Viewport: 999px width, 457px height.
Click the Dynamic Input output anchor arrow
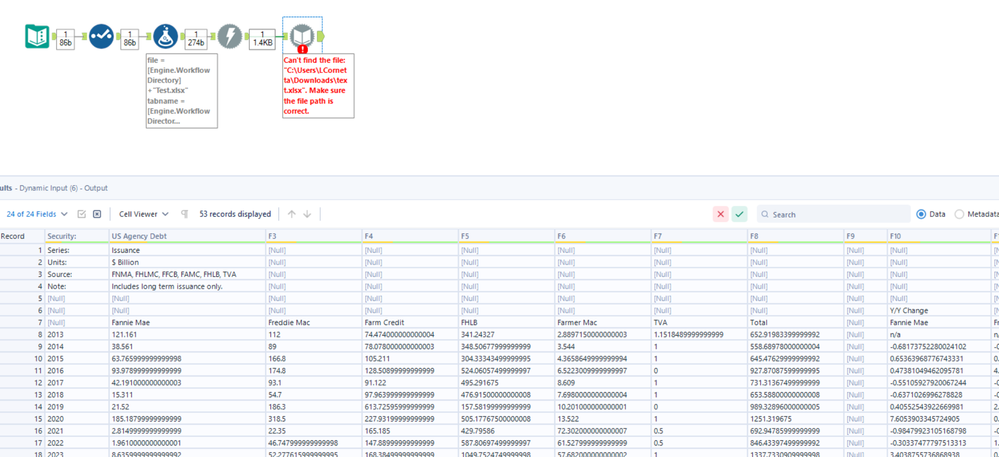320,36
